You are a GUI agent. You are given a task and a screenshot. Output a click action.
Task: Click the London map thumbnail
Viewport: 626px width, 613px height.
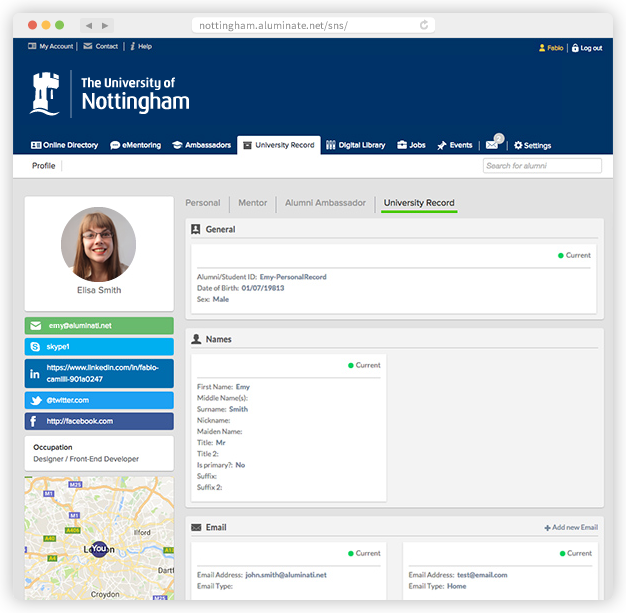coord(99,538)
